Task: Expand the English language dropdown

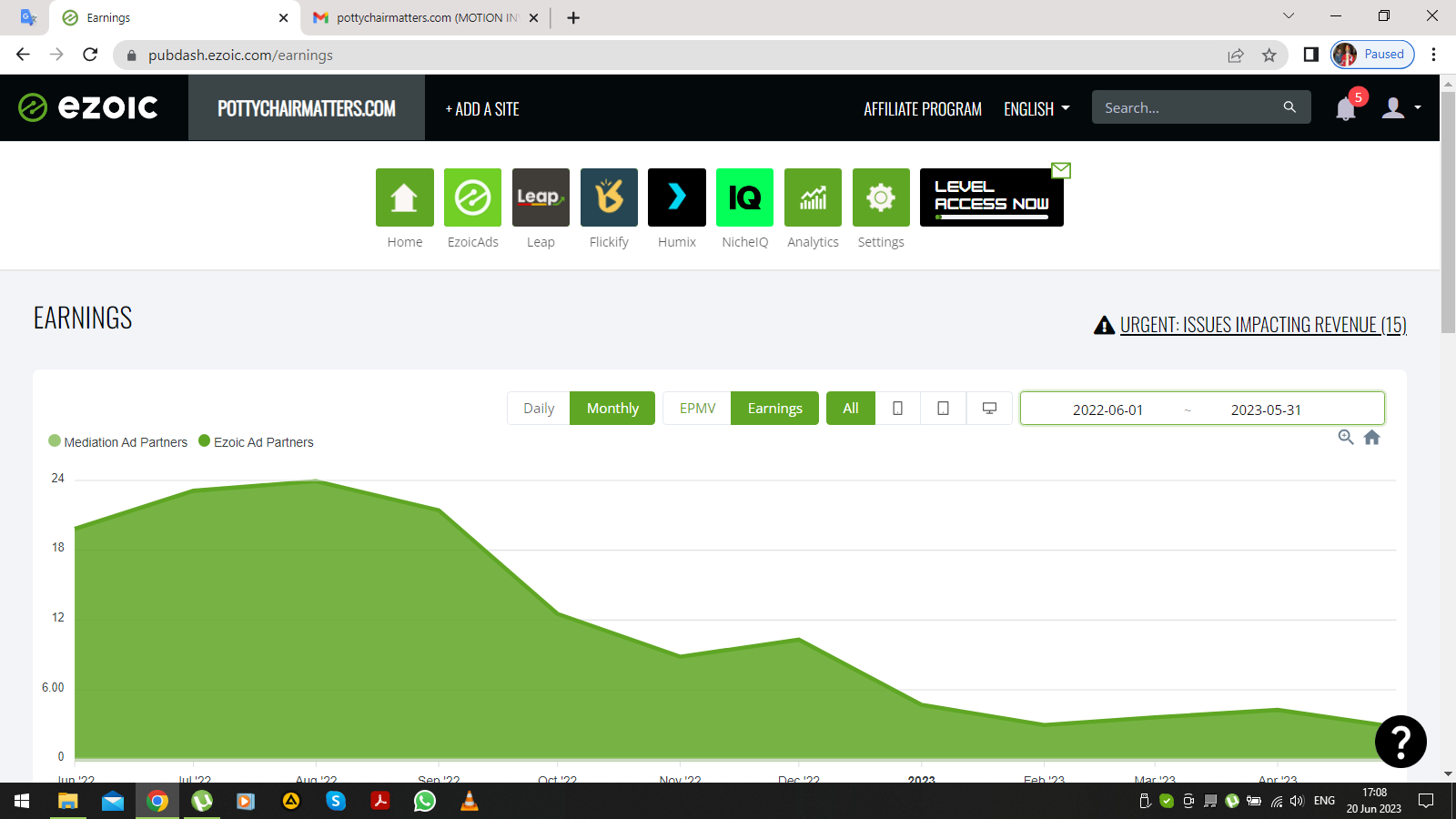Action: pos(1036,108)
